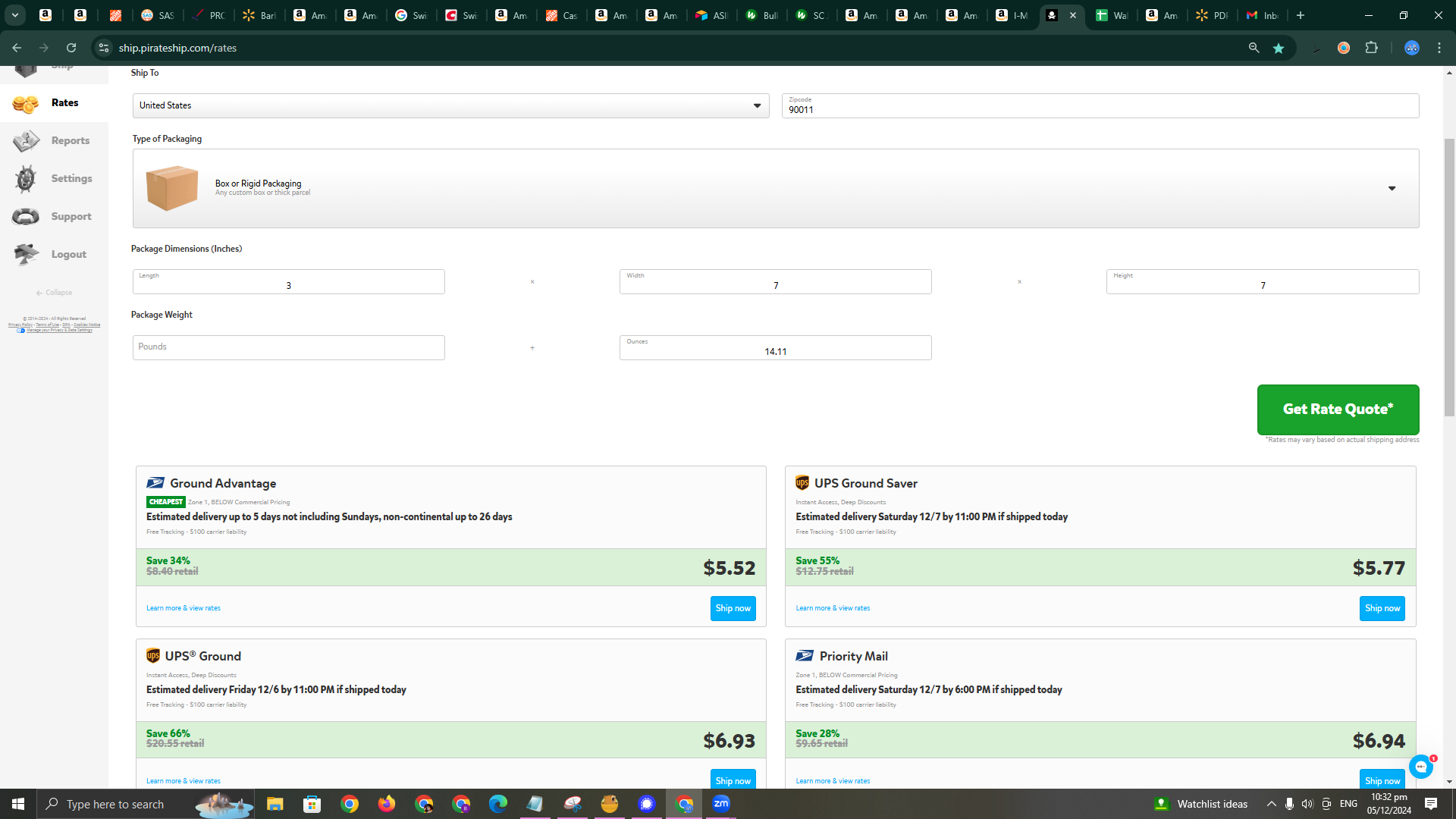This screenshot has width=1456, height=819.
Task: Open the zoom magnifier icon in address bar
Action: click(x=1254, y=48)
